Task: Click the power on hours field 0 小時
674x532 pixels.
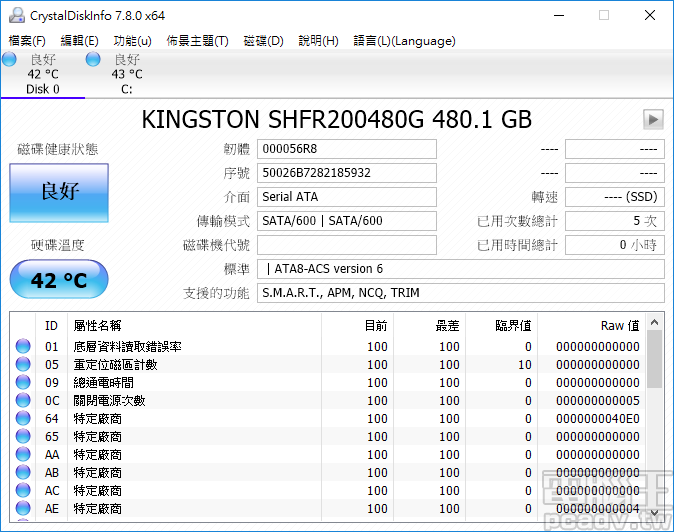Action: click(x=615, y=245)
